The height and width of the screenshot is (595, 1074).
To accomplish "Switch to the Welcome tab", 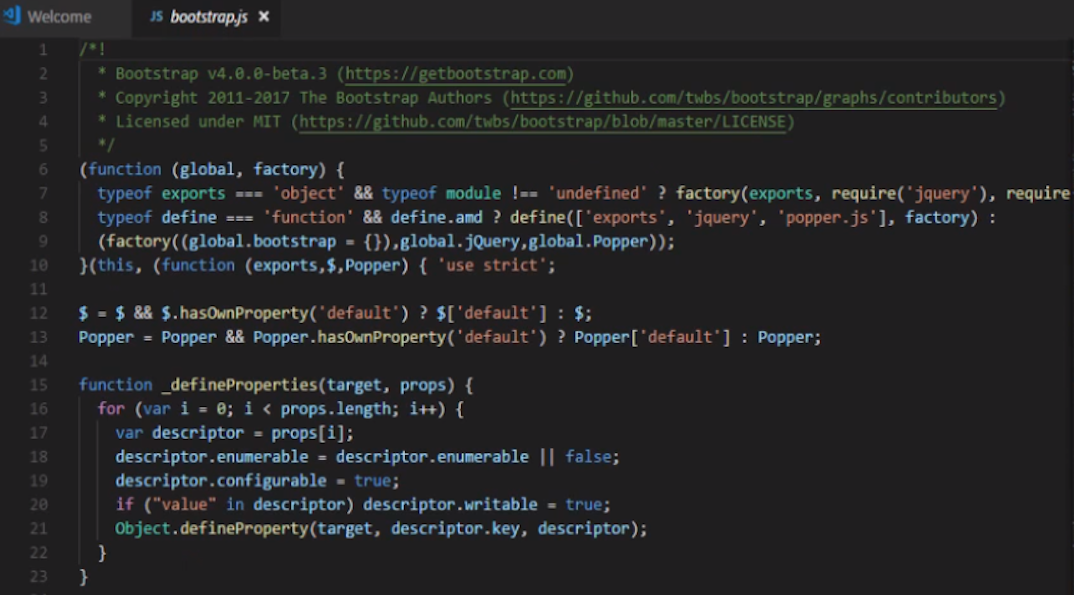I will click(65, 17).
